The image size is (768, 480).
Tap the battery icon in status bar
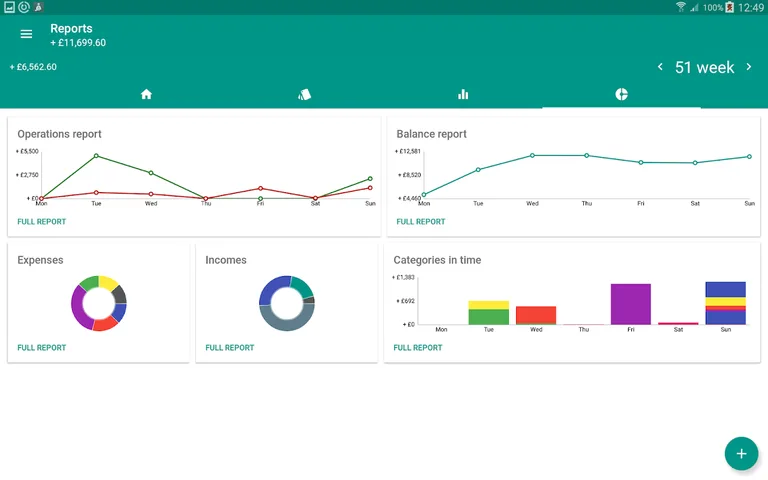tap(730, 7)
